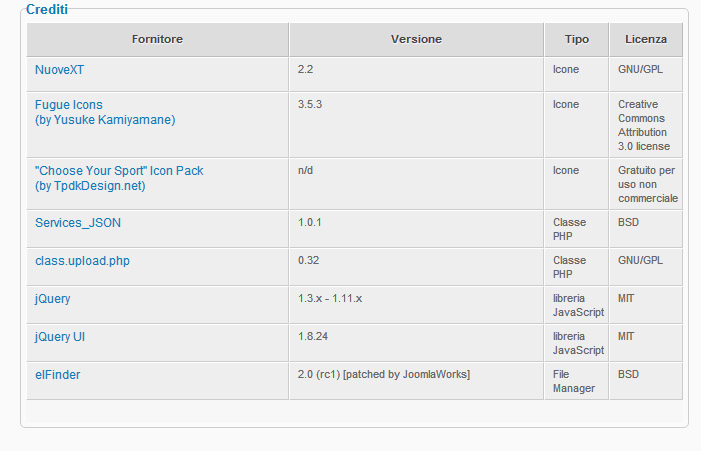Click the File Manager type cell

coord(577,381)
